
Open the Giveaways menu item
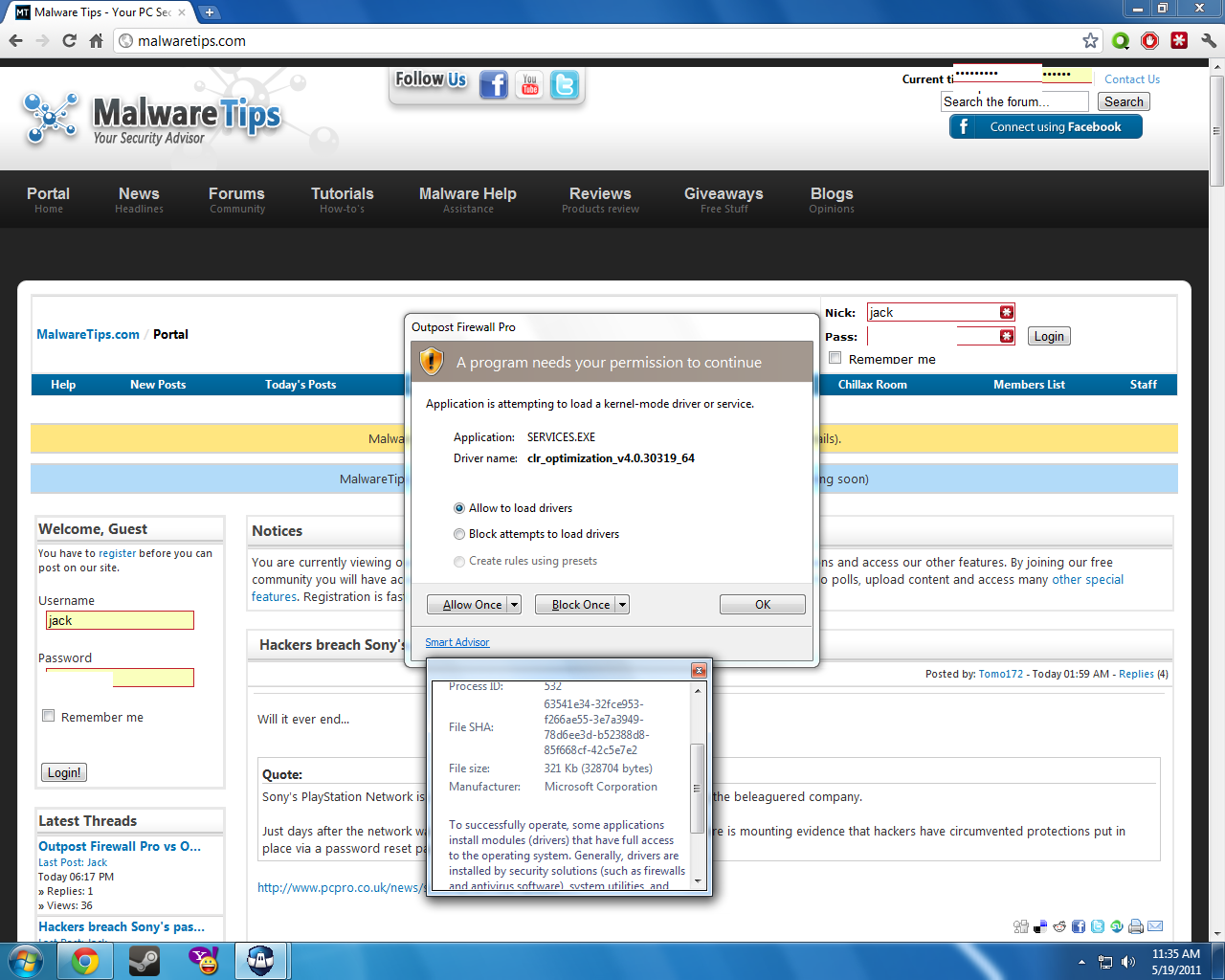coord(724,199)
